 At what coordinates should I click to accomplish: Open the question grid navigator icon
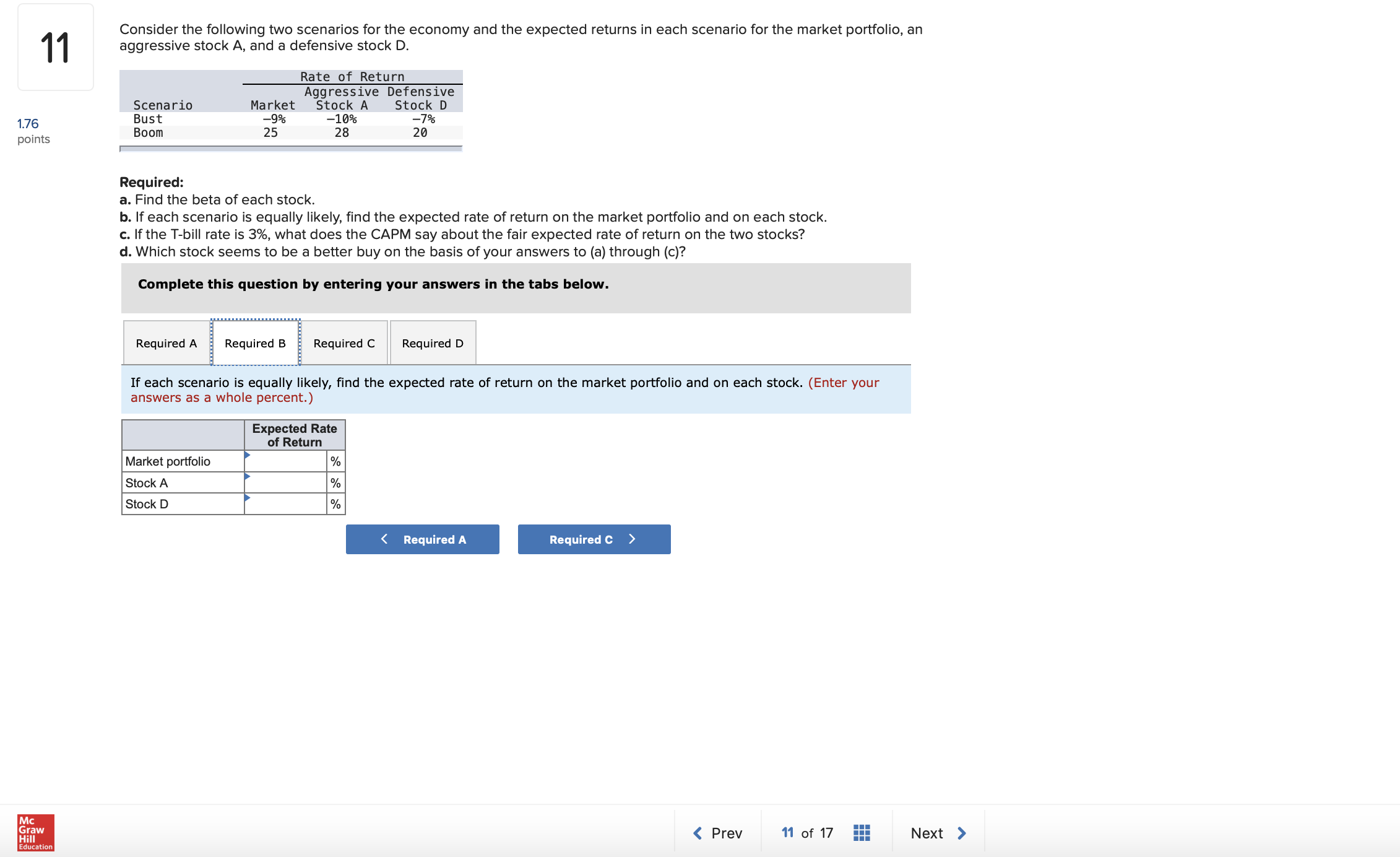tap(862, 833)
